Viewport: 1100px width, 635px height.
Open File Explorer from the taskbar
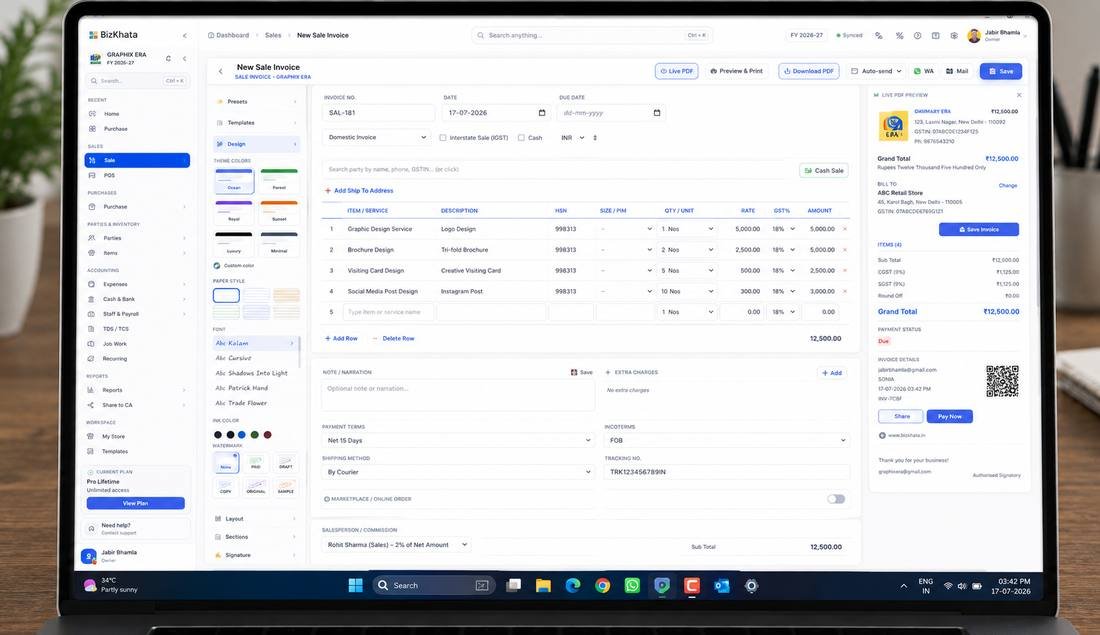(543, 585)
